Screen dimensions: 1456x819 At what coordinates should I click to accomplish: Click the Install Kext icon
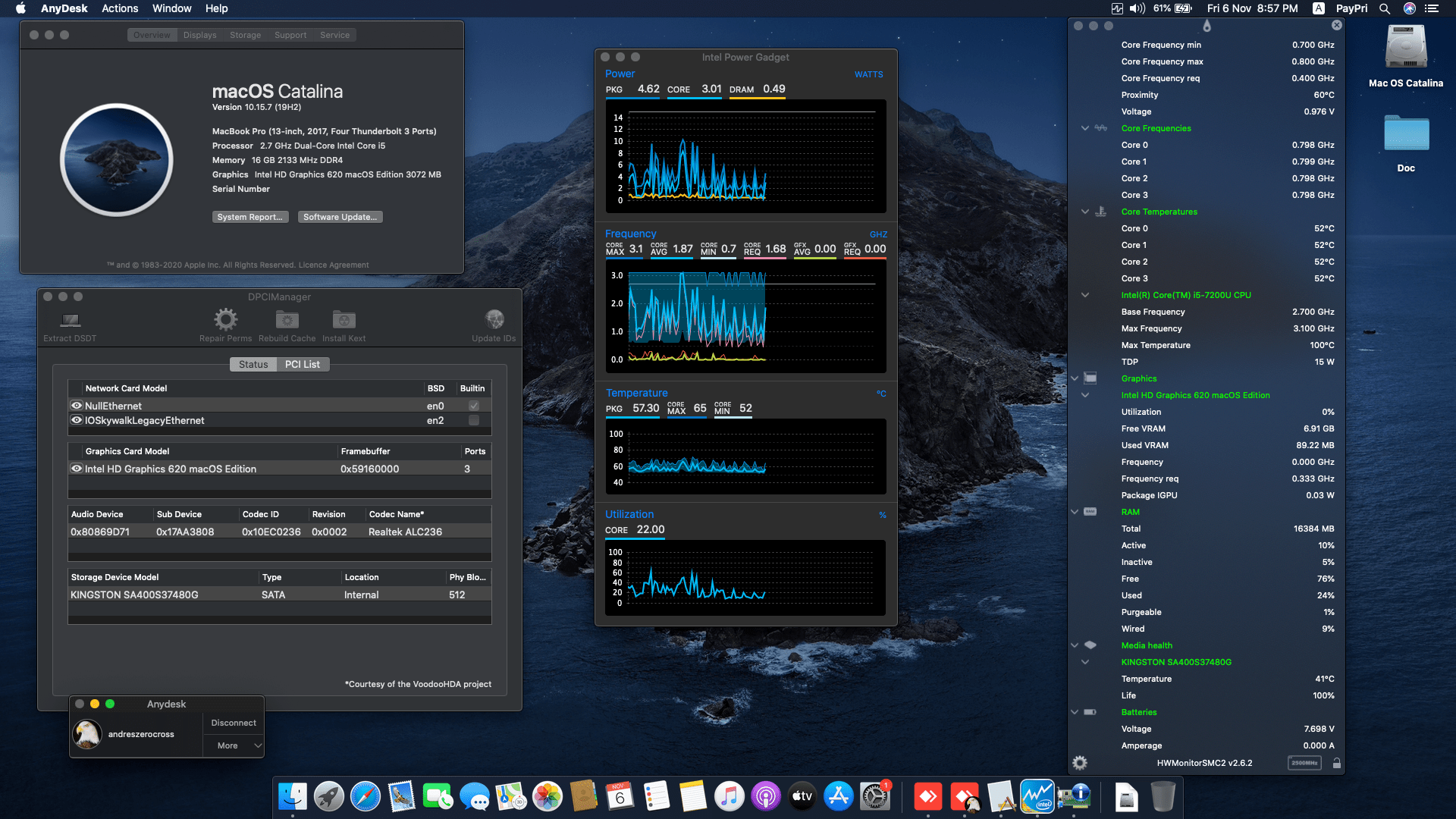[x=344, y=319]
